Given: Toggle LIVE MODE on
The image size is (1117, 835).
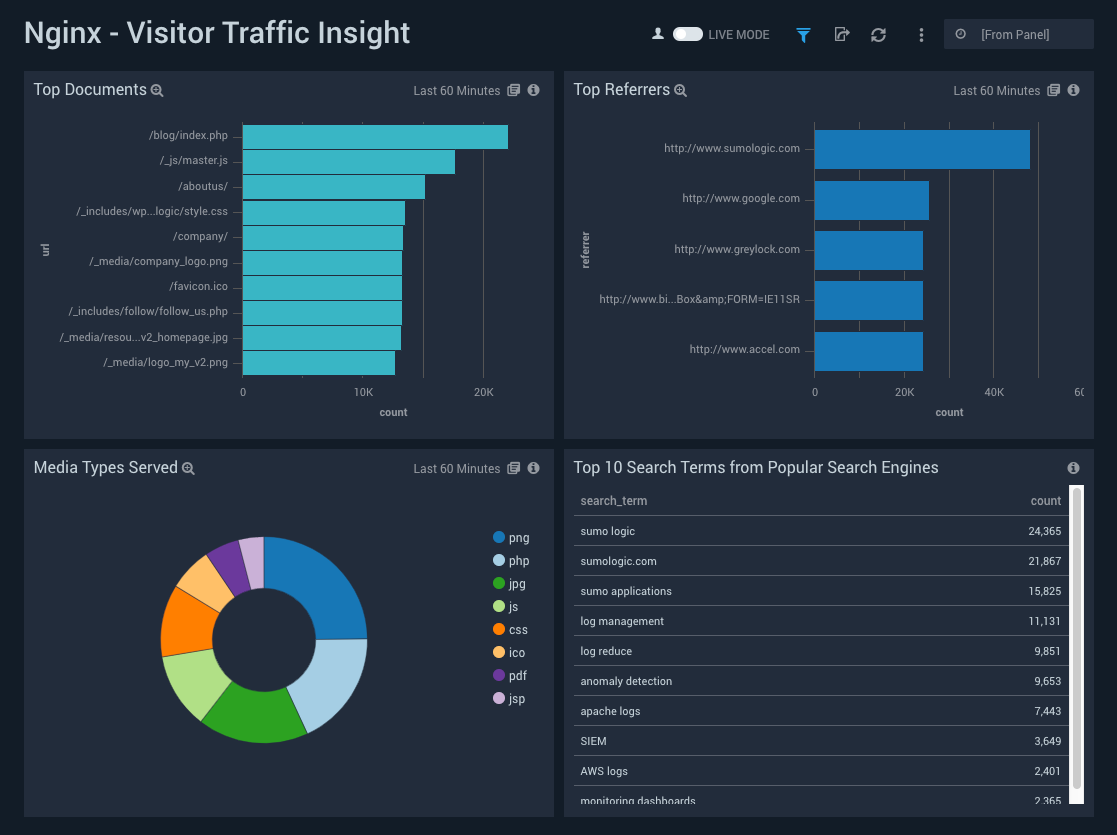Looking at the screenshot, I should (x=687, y=33).
